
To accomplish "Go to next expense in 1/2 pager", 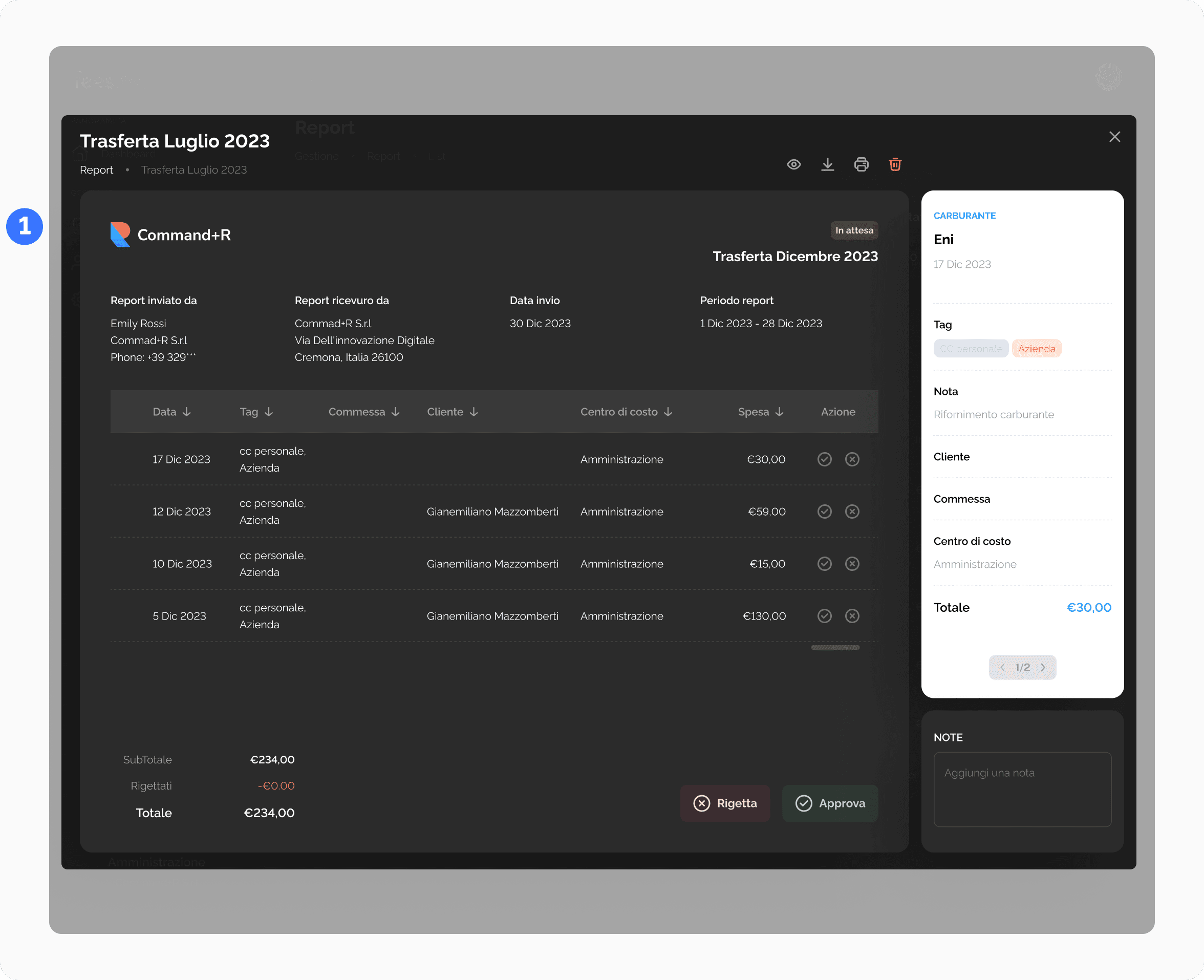I will pyautogui.click(x=1043, y=667).
